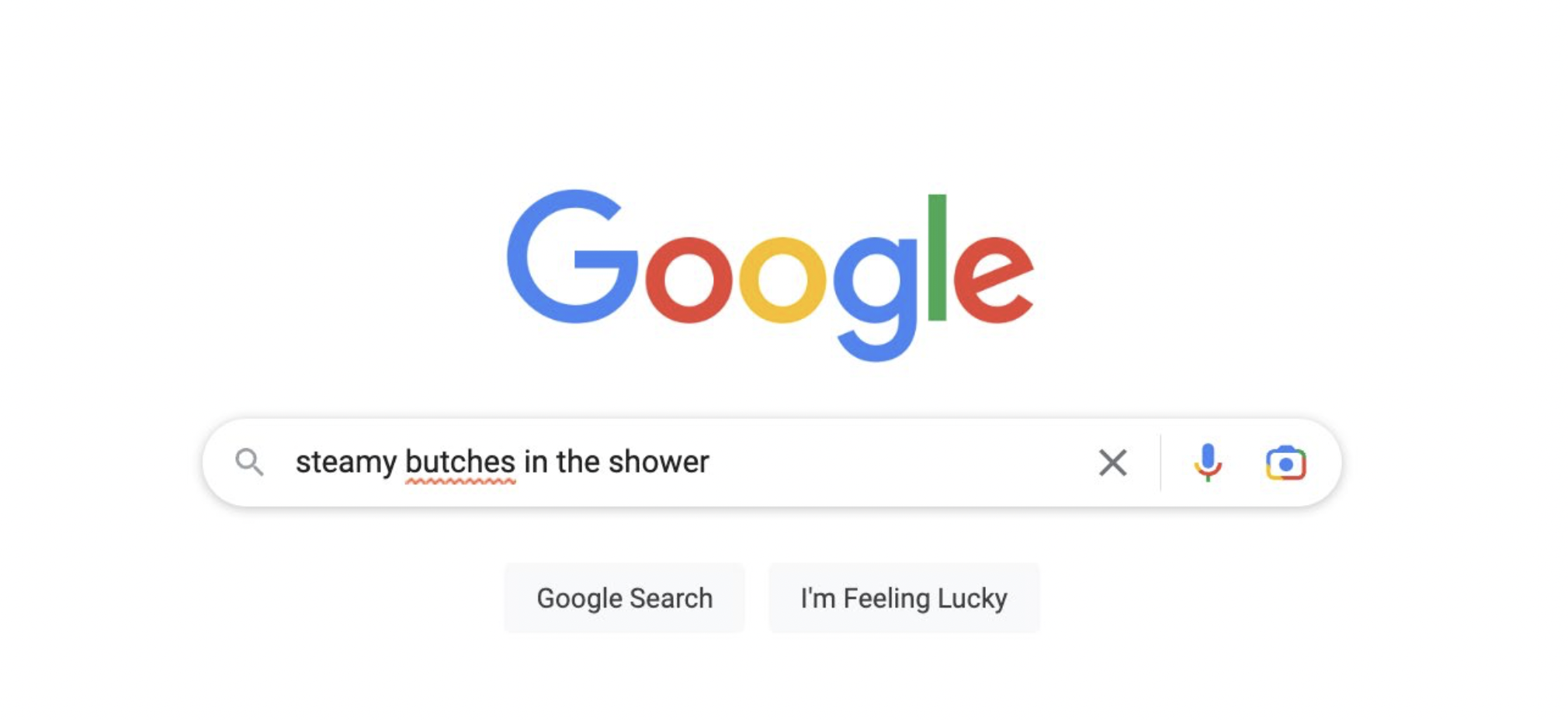Click the red squiggly spellcheck underline

[460, 481]
